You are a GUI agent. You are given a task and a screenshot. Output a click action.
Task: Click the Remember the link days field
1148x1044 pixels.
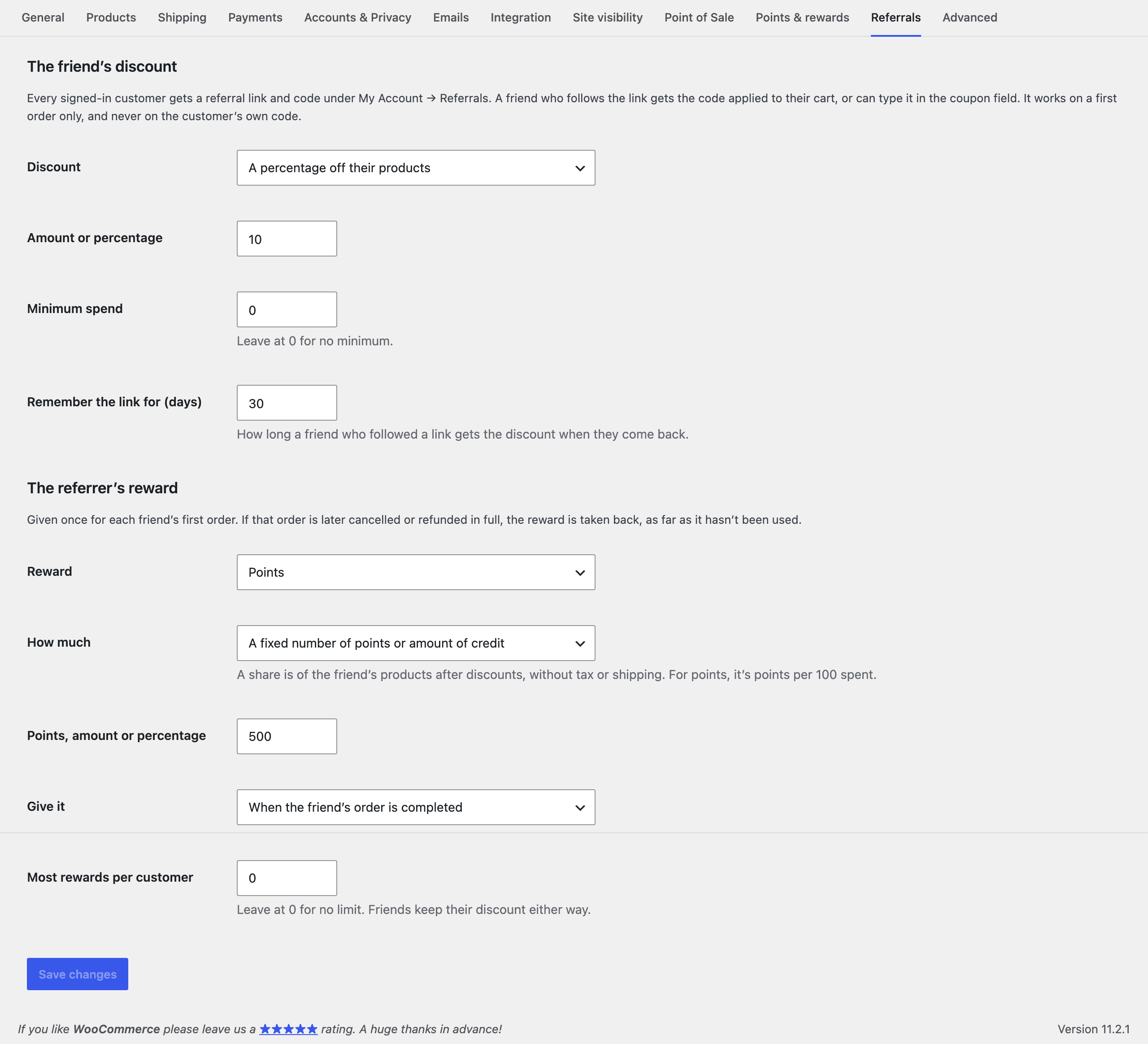pyautogui.click(x=287, y=403)
